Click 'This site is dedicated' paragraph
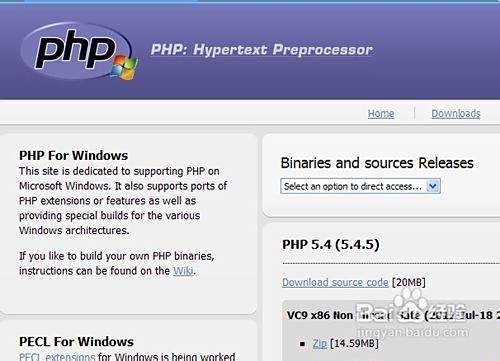Screen dimensions: 500x361 coord(123,200)
